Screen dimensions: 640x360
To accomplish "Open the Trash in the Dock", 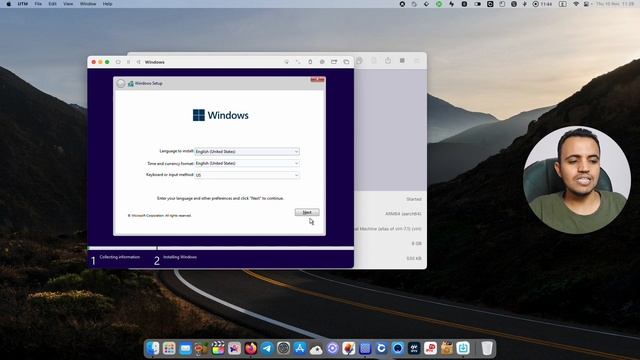I will [x=487, y=348].
